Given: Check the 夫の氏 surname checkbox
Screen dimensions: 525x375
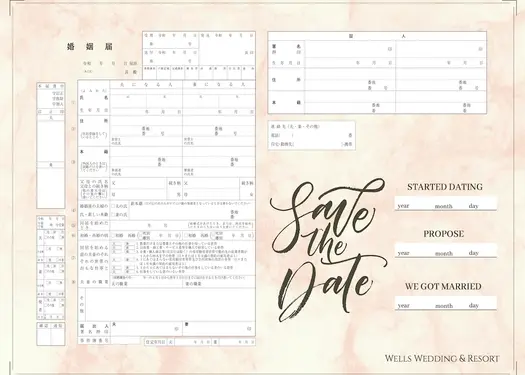Looking at the screenshot, I should (x=114, y=206).
